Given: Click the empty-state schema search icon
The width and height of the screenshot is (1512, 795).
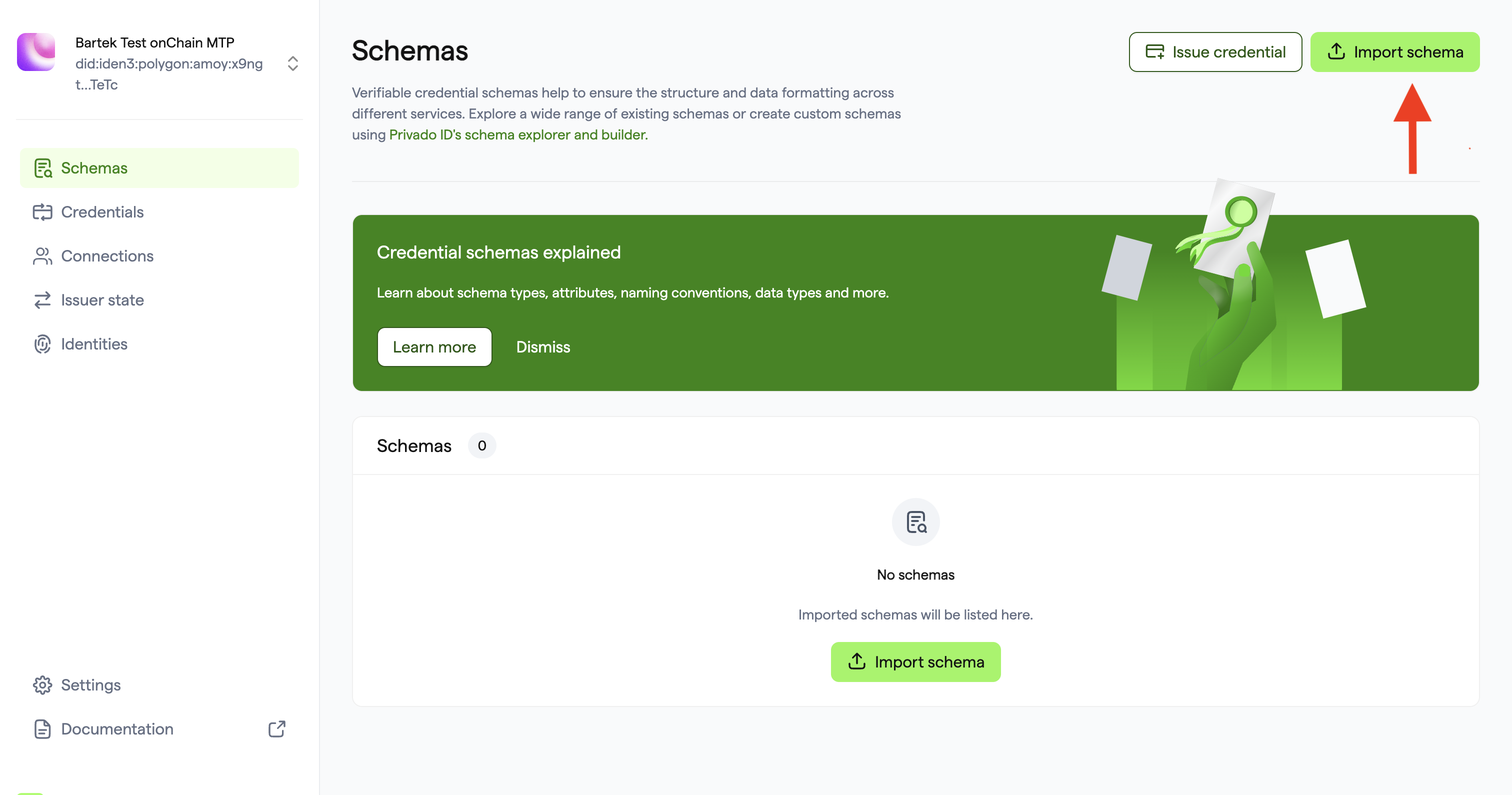Looking at the screenshot, I should coord(915,522).
